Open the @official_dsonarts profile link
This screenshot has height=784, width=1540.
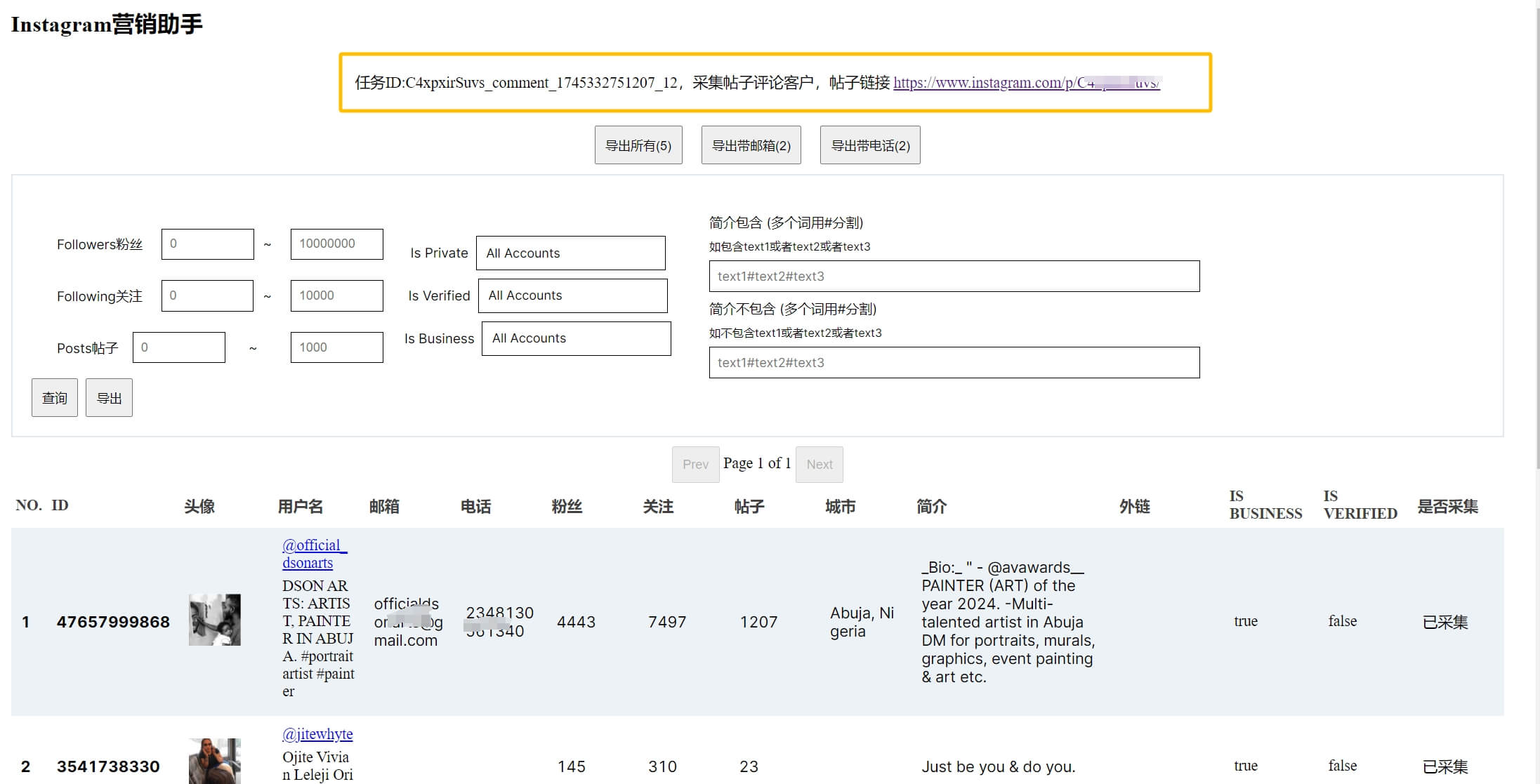click(x=315, y=554)
